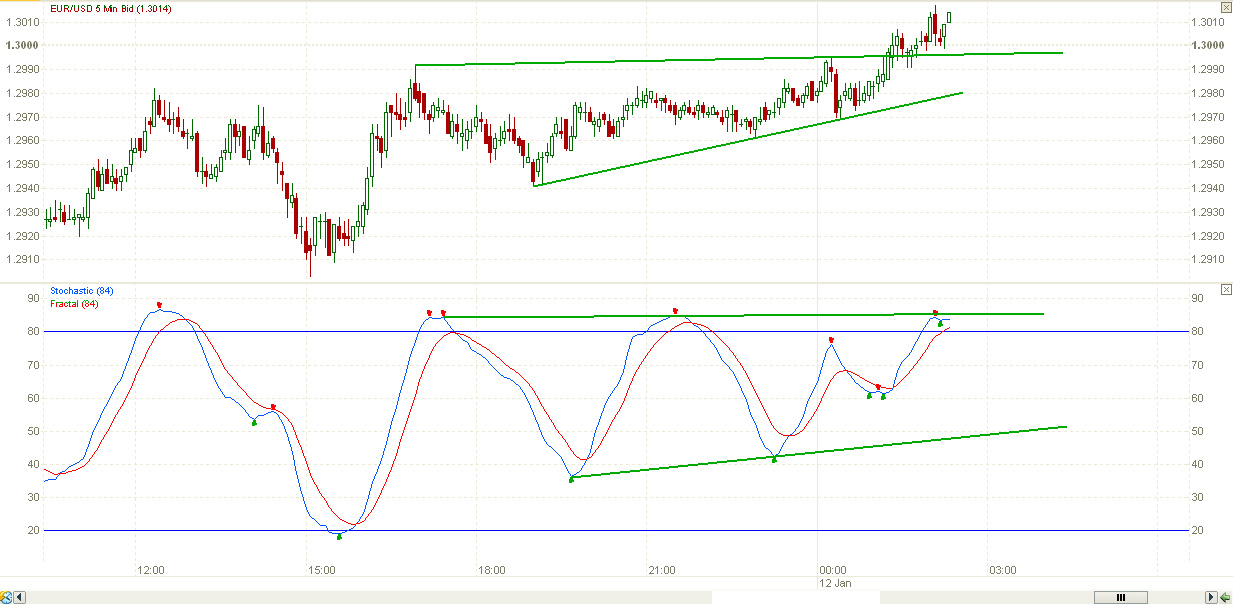Click the 00:00 12 Jan date label
Image resolution: width=1233 pixels, height=605 pixels.
pos(833,576)
